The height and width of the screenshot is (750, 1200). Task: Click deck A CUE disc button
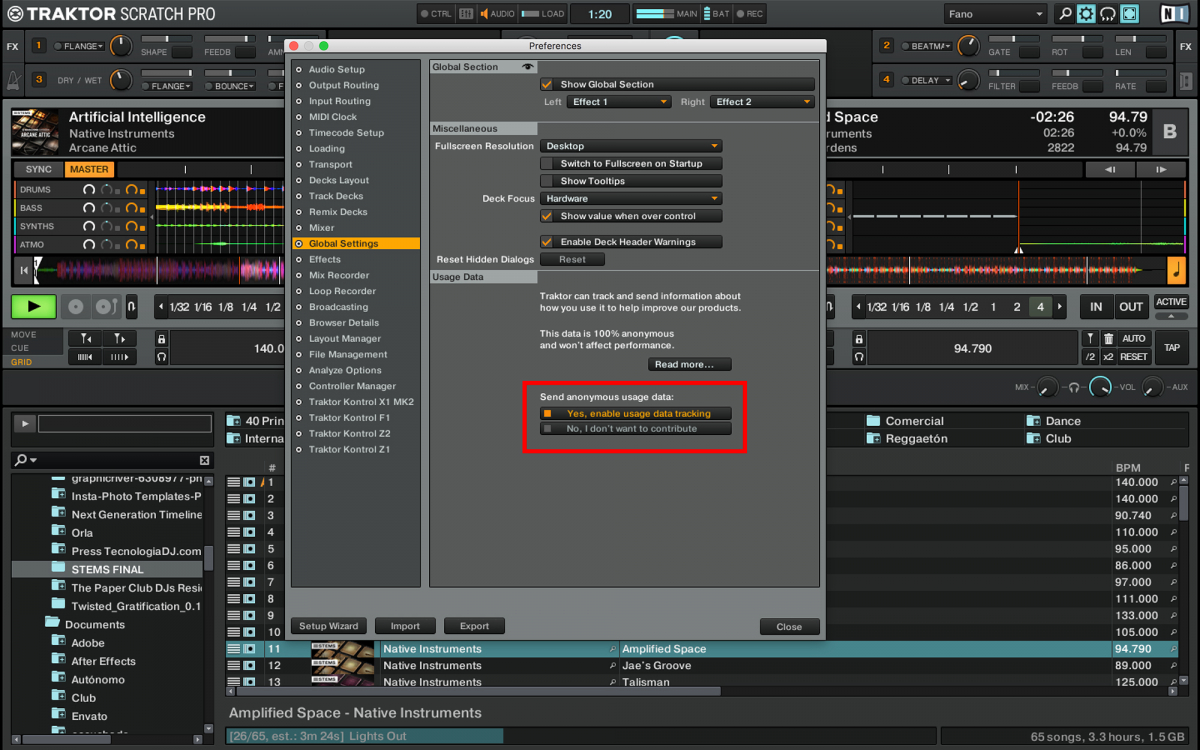[75, 307]
